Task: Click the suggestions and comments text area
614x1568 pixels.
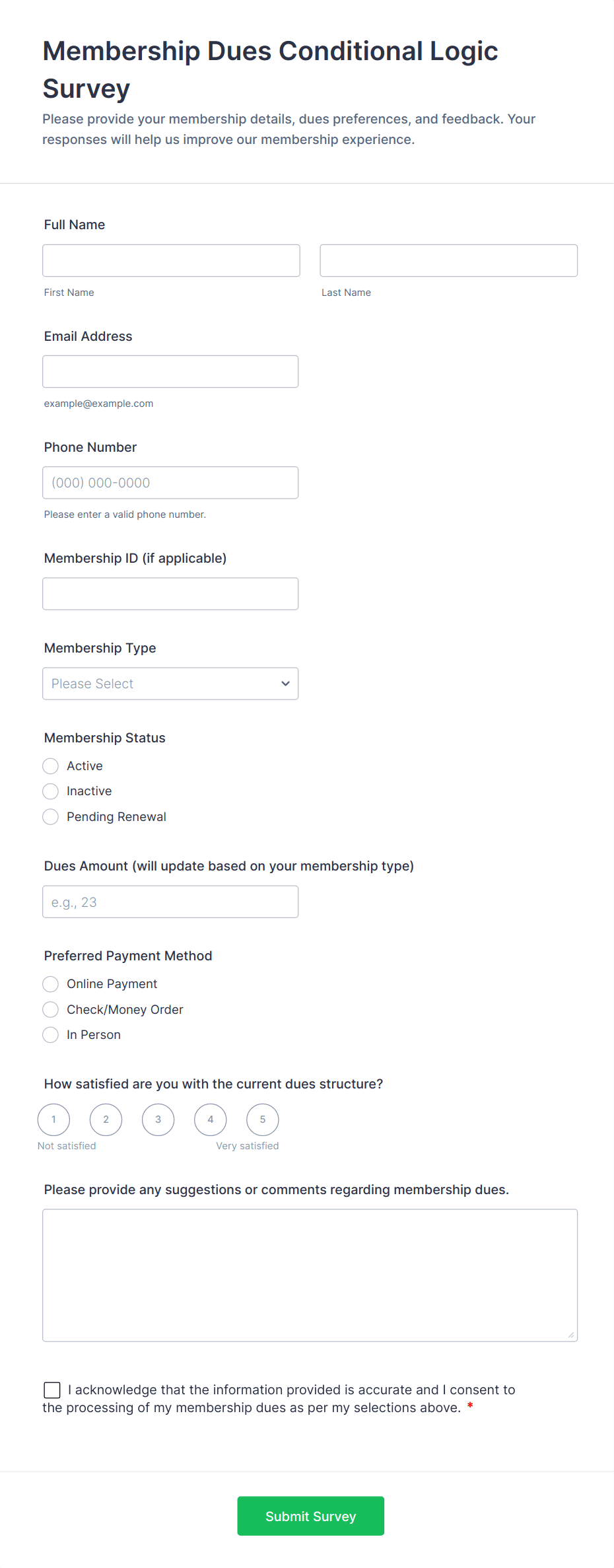Action: click(310, 1275)
